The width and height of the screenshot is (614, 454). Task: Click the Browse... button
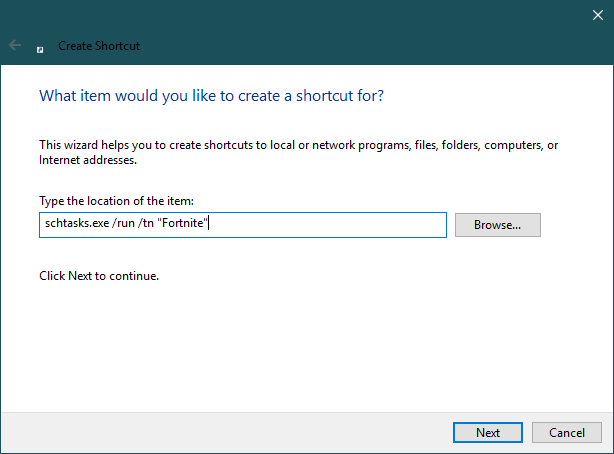click(x=498, y=225)
